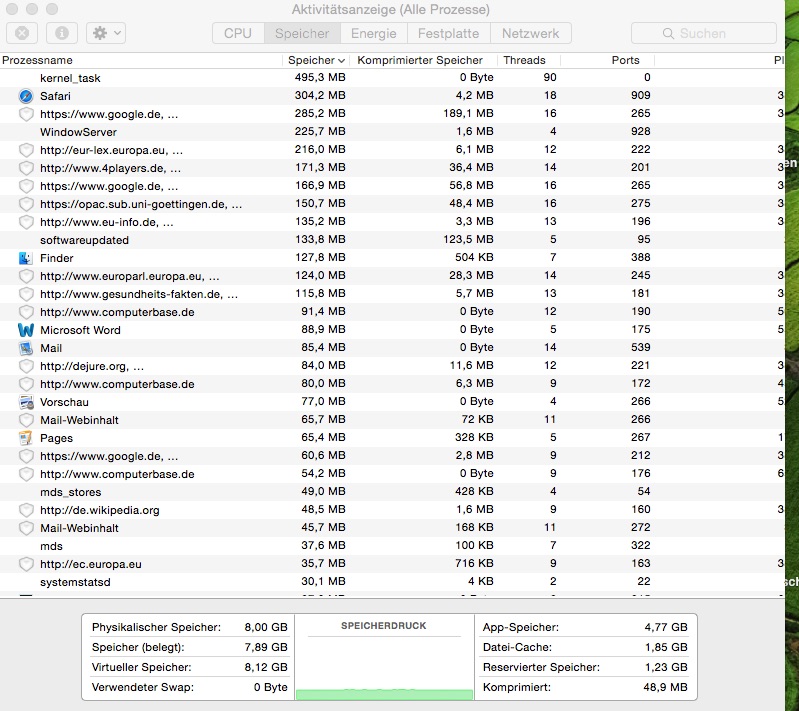Screen dimensions: 799x711
Task: Click the Finder icon in process list
Action: 26,258
